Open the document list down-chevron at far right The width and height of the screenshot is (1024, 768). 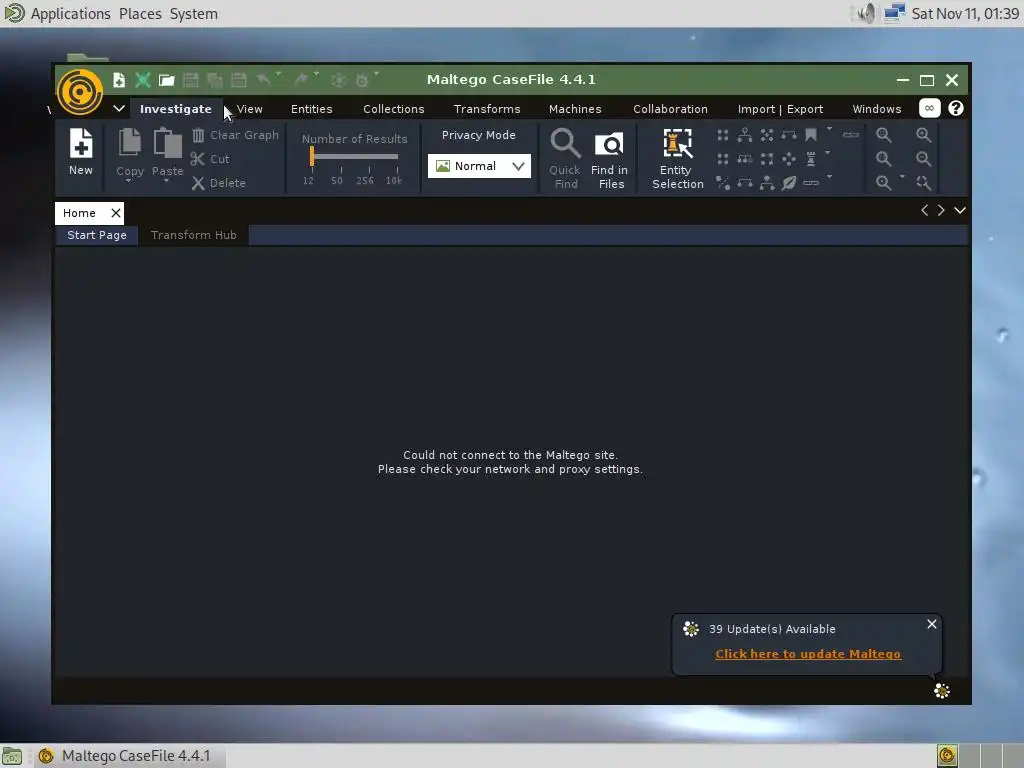click(x=959, y=210)
